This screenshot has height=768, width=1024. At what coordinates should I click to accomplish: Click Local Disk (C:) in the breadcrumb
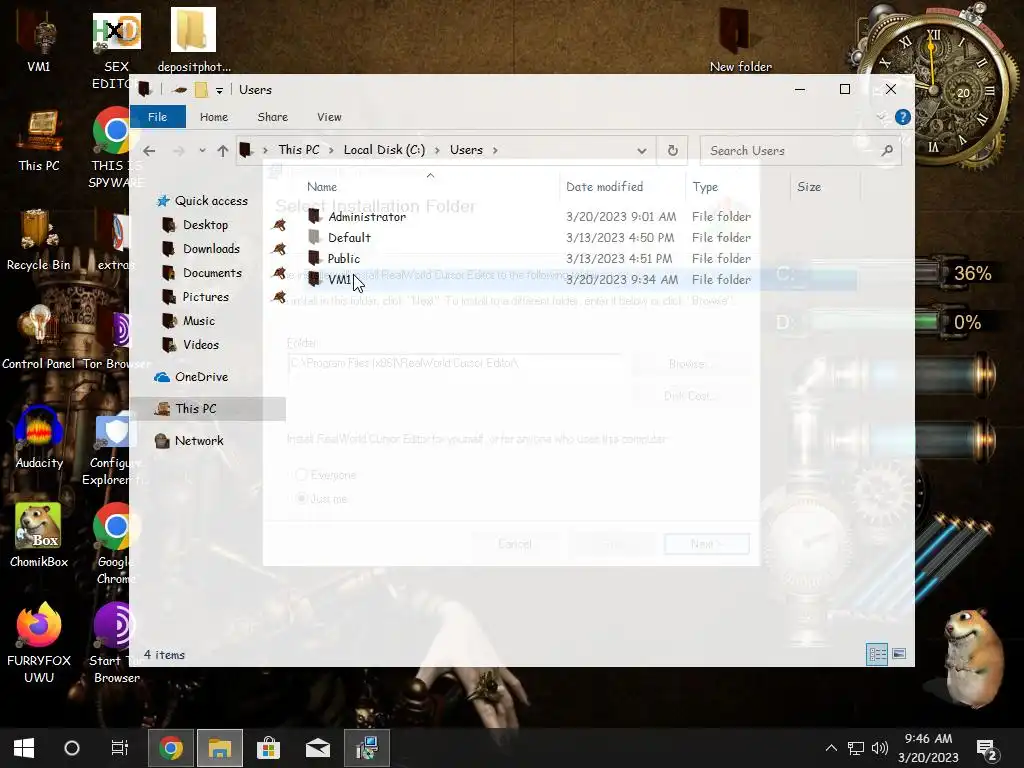pos(384,150)
